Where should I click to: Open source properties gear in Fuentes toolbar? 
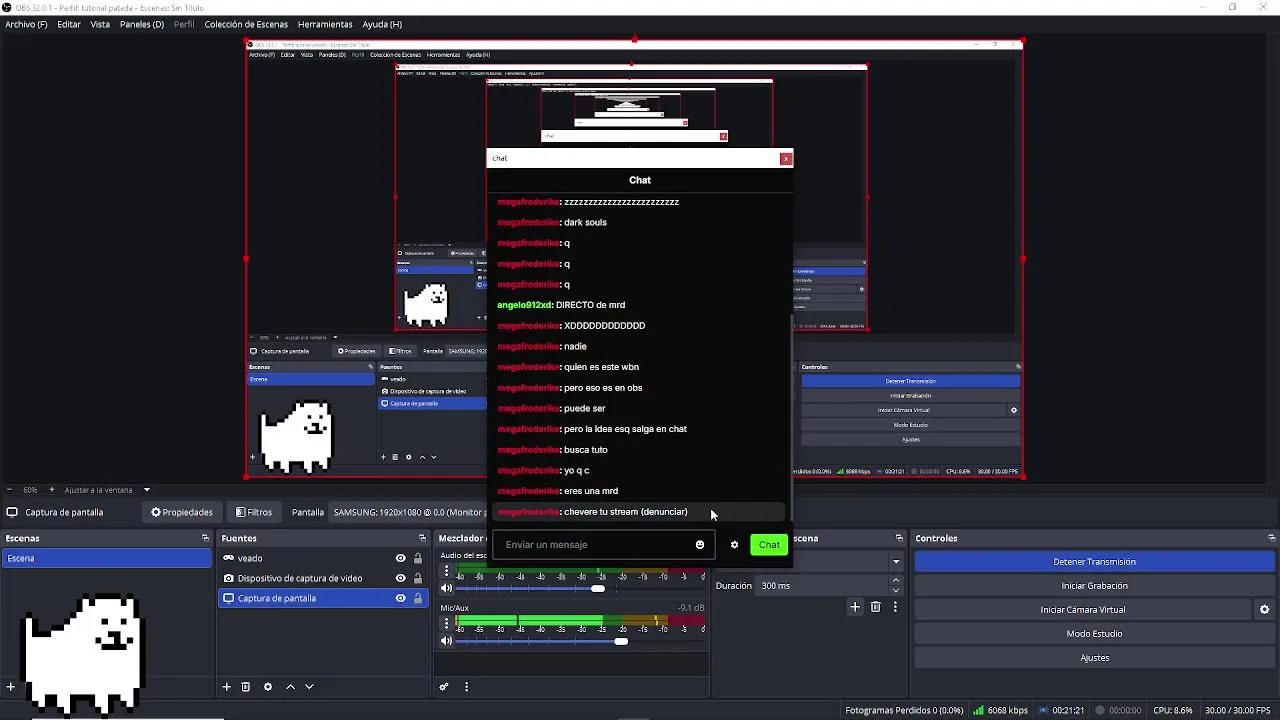(268, 687)
